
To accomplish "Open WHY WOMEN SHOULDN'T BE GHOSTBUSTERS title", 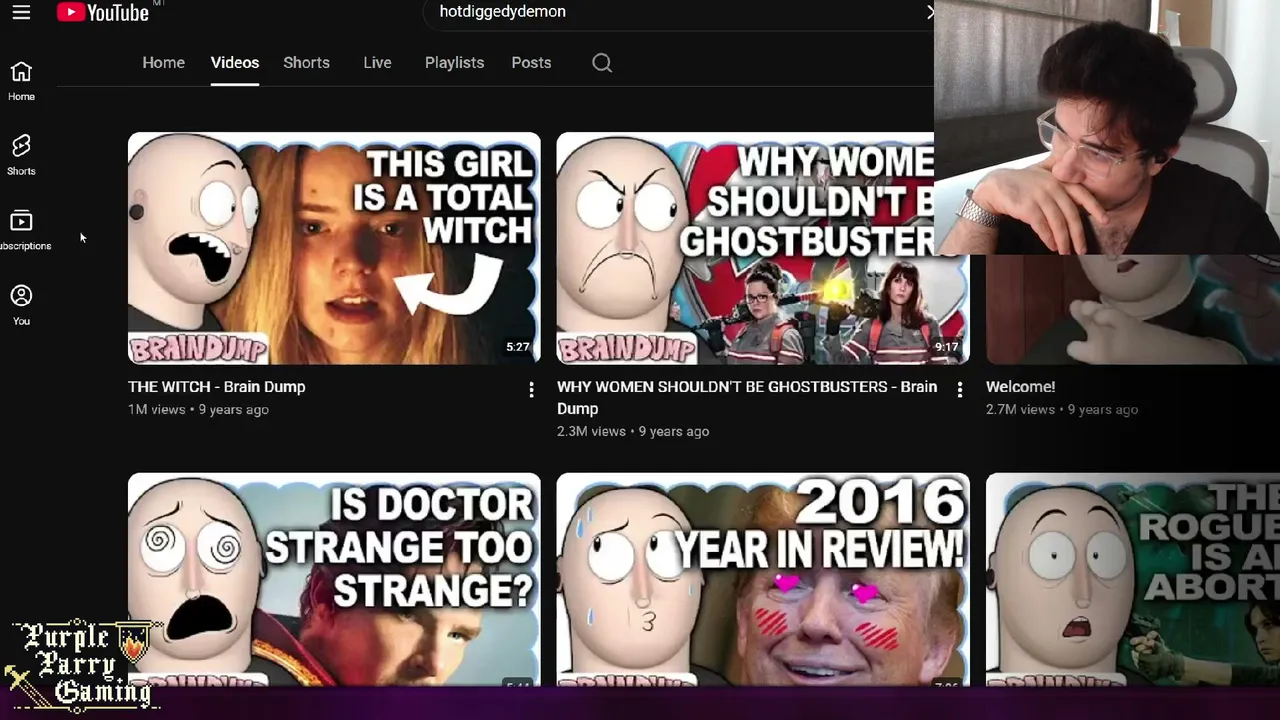I will pyautogui.click(x=747, y=397).
